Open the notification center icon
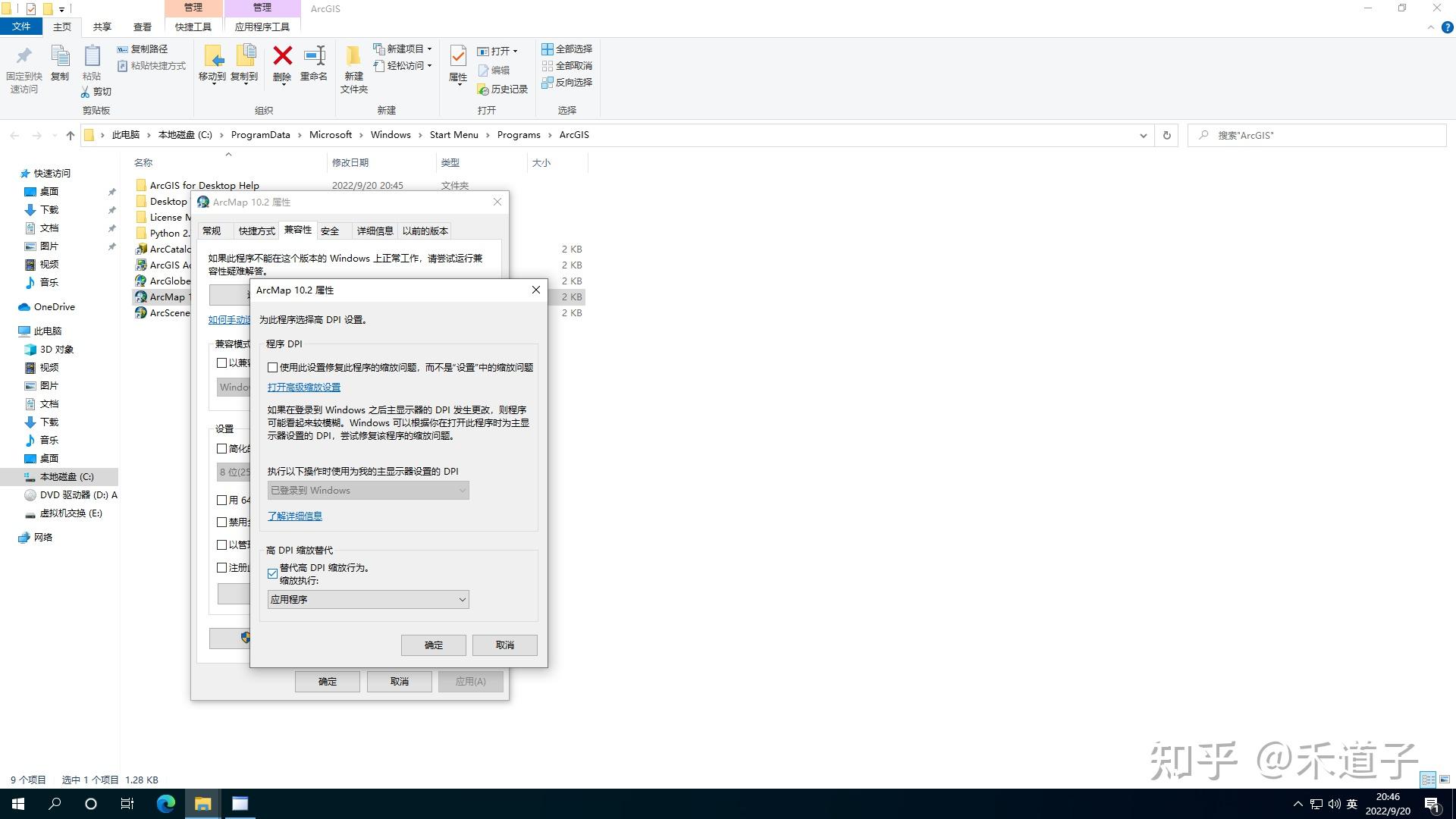The height and width of the screenshot is (819, 1456). [1432, 804]
